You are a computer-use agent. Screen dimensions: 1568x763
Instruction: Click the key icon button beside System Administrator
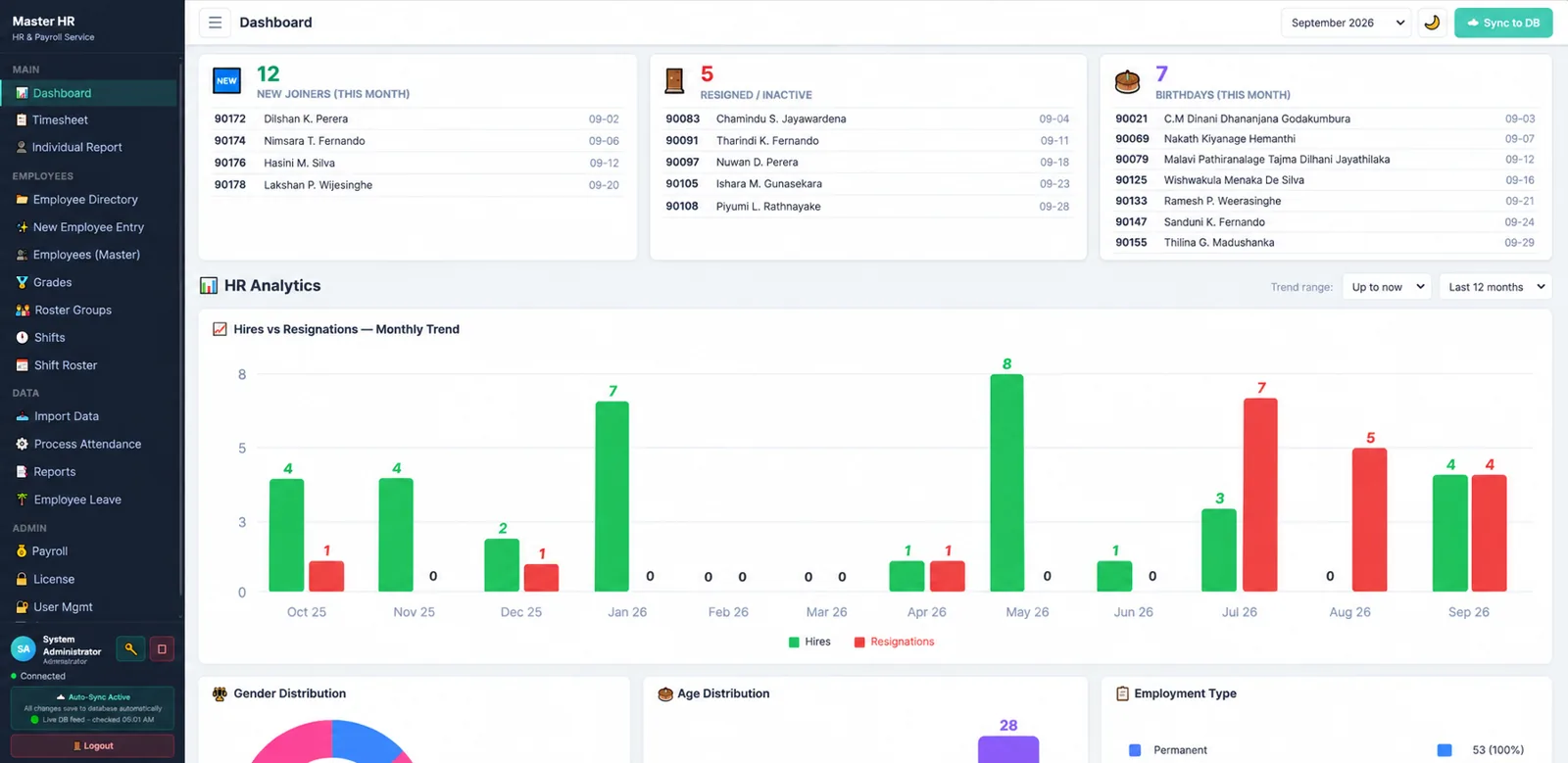[x=130, y=648]
